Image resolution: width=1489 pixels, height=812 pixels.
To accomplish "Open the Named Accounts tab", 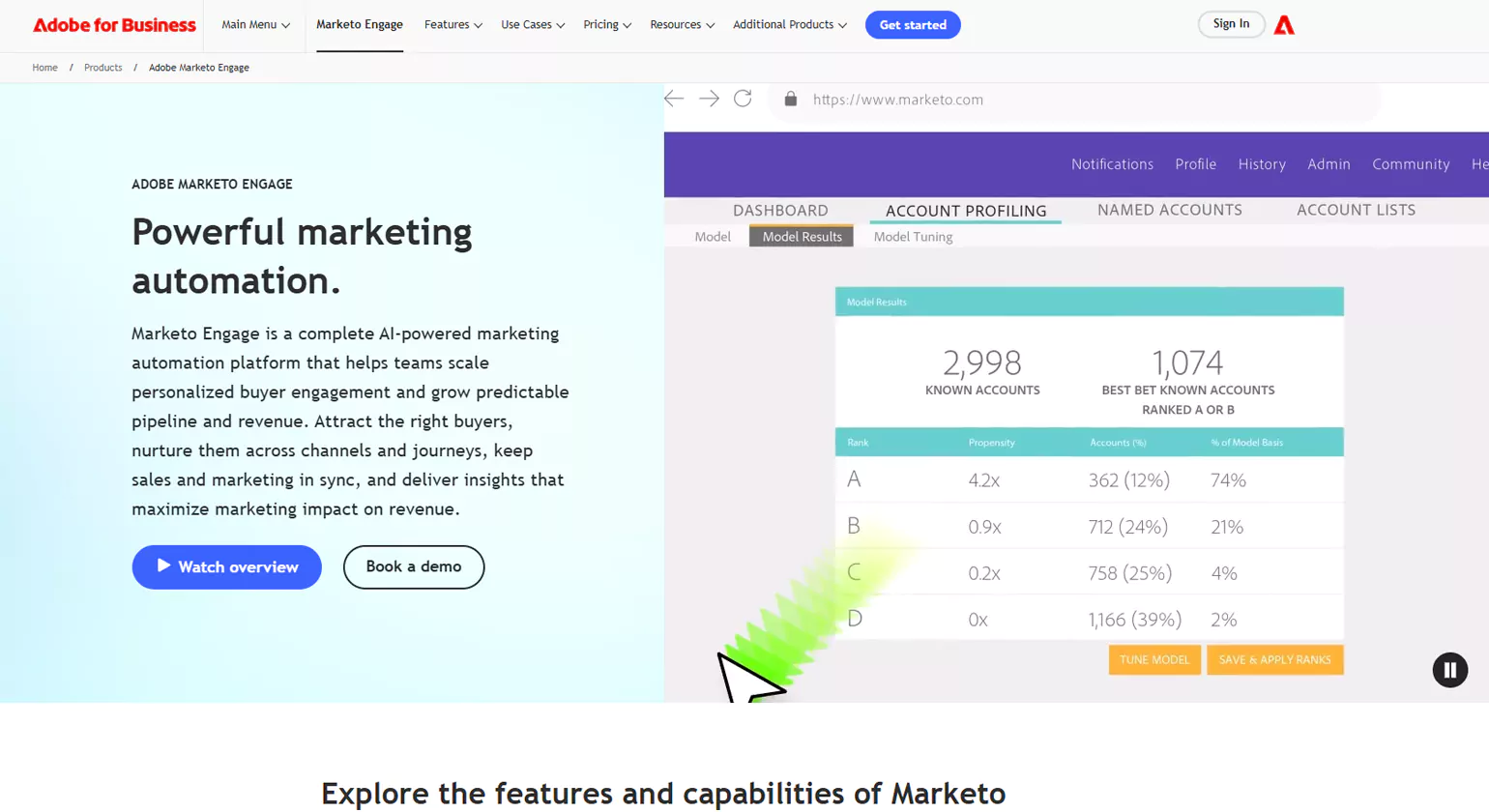I will (1169, 210).
